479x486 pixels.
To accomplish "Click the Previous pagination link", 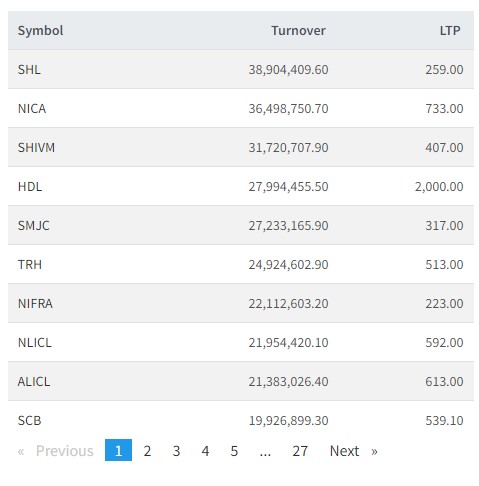I will coord(65,451).
